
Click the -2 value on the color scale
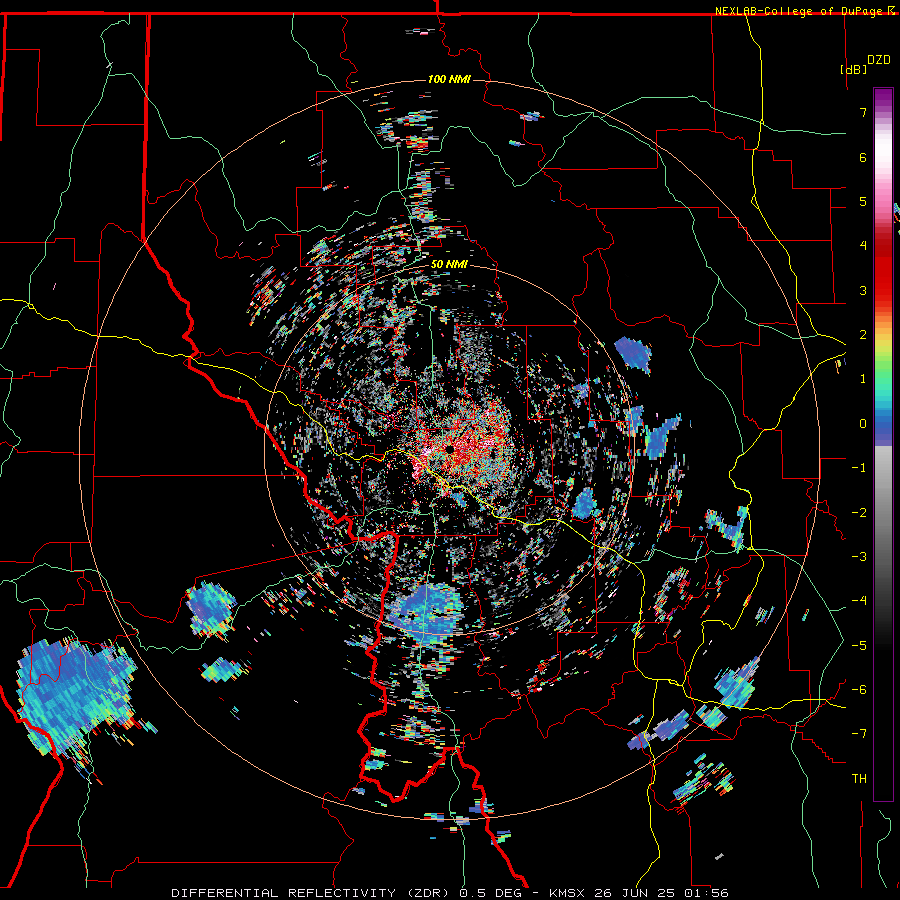(859, 512)
